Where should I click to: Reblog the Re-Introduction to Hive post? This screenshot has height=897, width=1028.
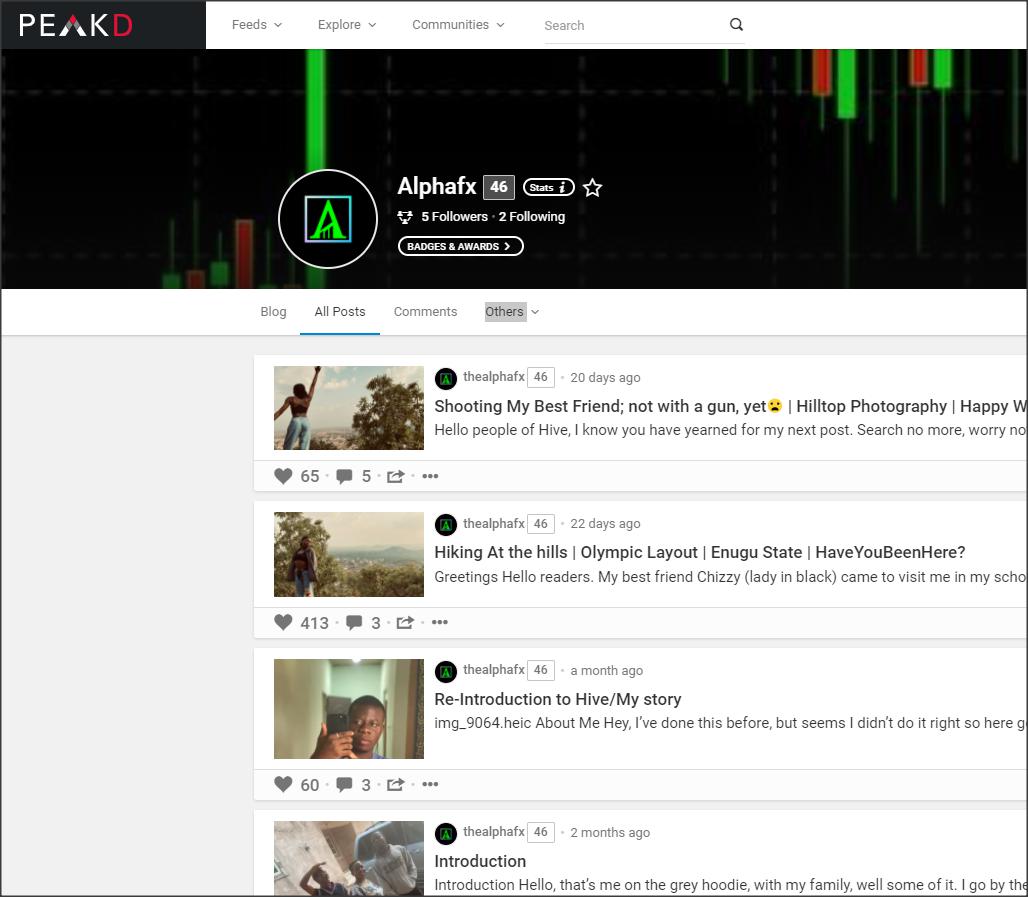(395, 784)
